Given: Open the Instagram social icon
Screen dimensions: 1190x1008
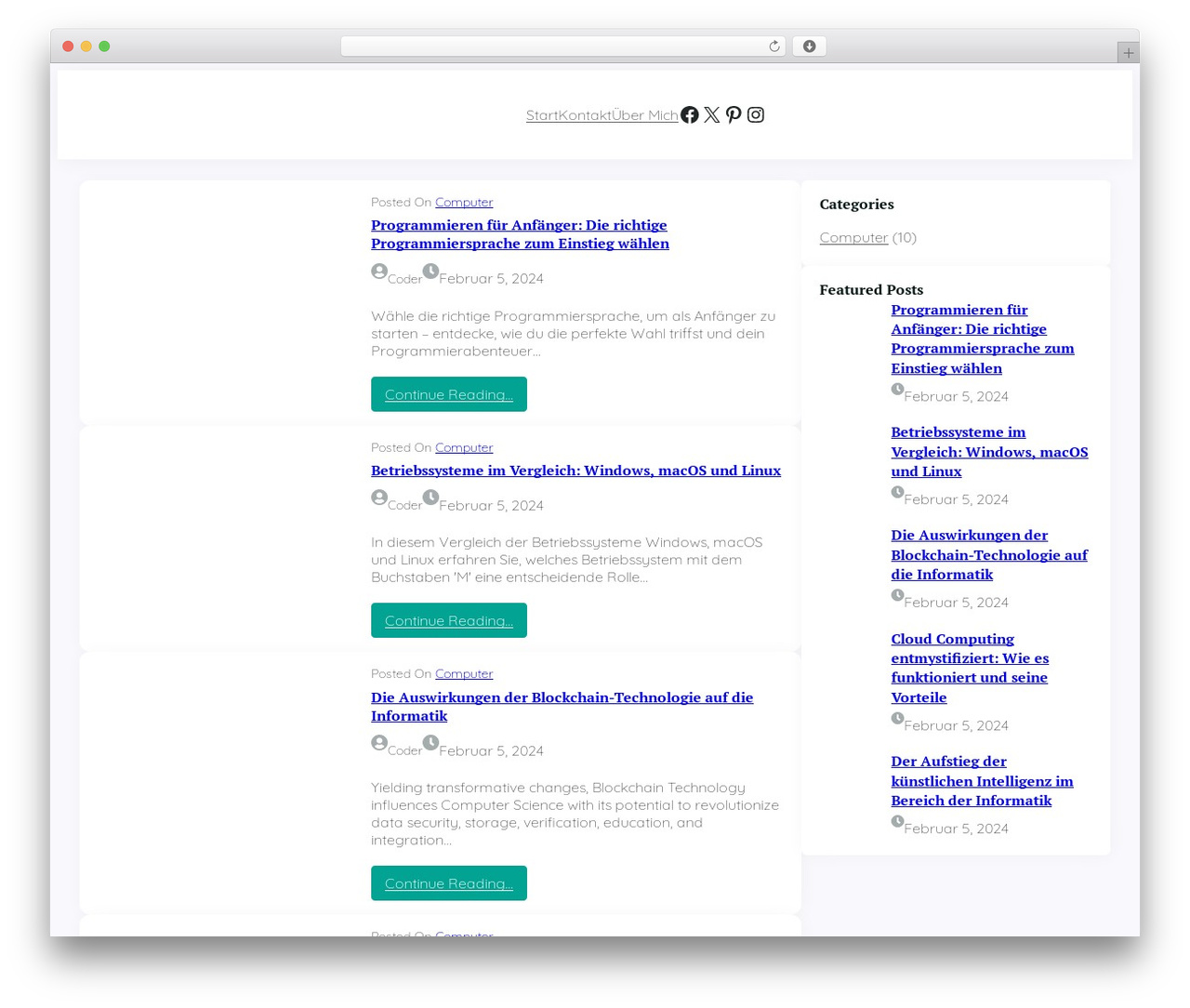Looking at the screenshot, I should click(756, 114).
